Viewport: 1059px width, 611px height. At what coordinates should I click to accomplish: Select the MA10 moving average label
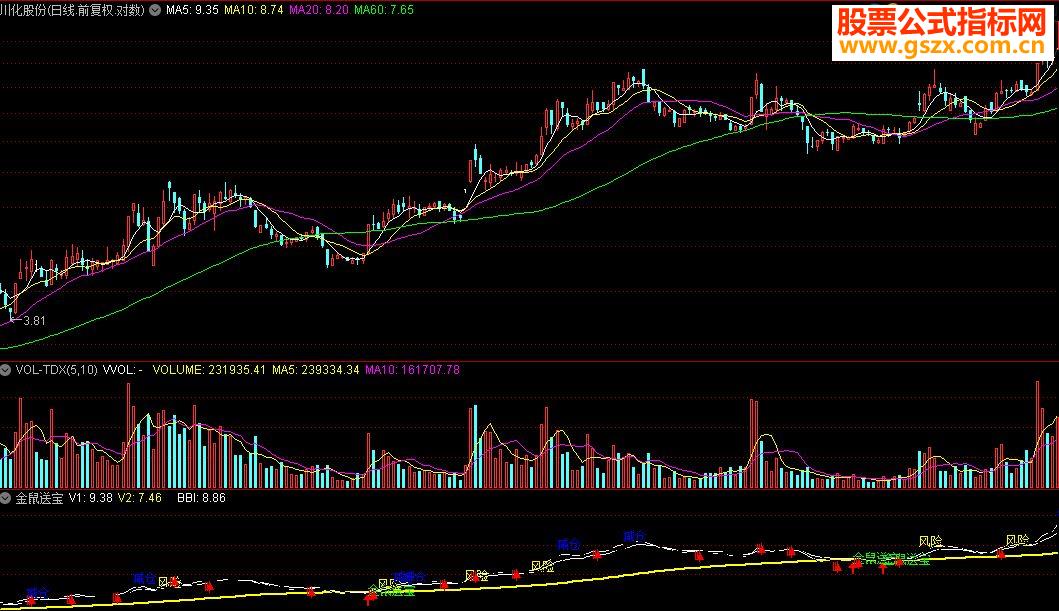point(253,10)
